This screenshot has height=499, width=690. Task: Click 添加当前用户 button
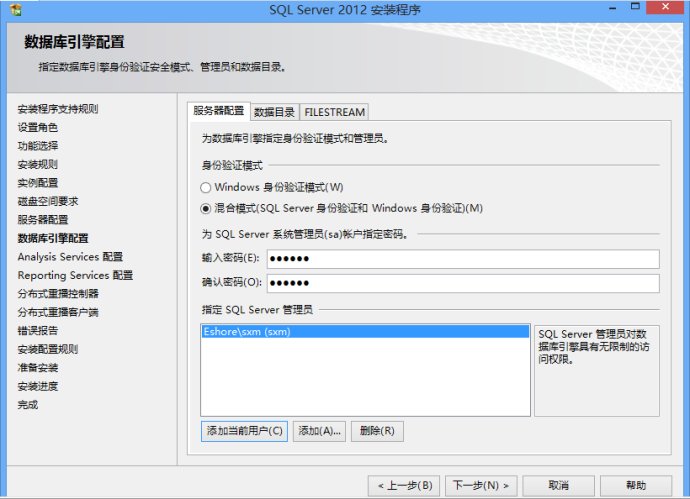coord(244,431)
